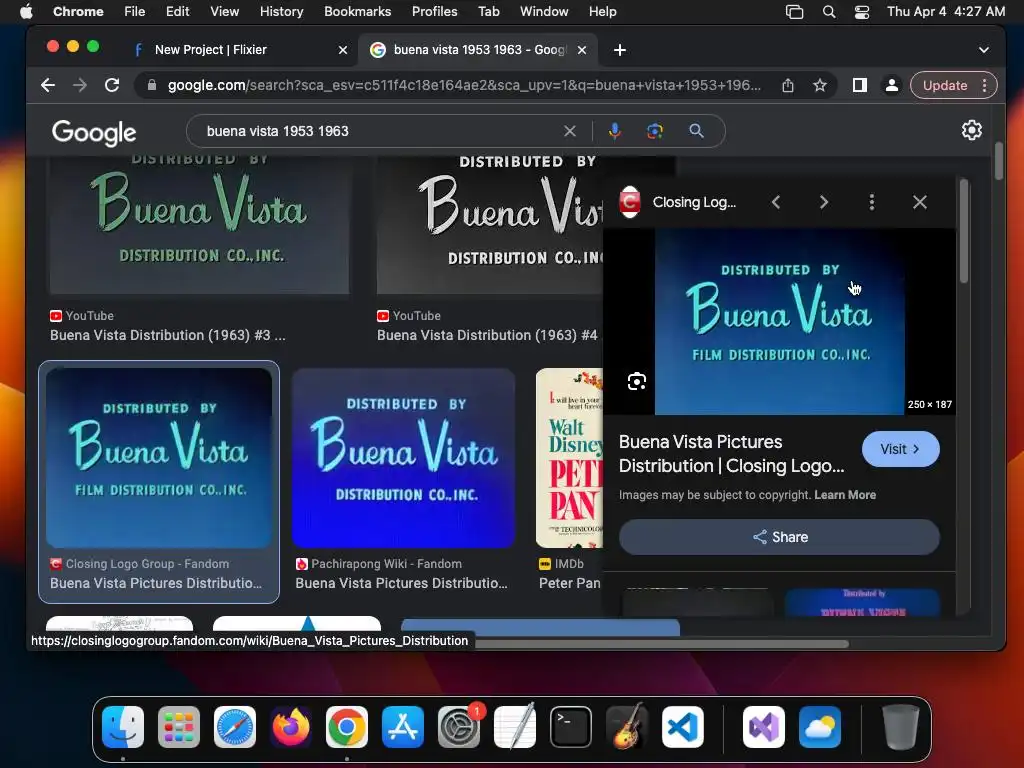This screenshot has width=1024, height=768.
Task: Click the Visit button in preview
Action: pos(901,449)
